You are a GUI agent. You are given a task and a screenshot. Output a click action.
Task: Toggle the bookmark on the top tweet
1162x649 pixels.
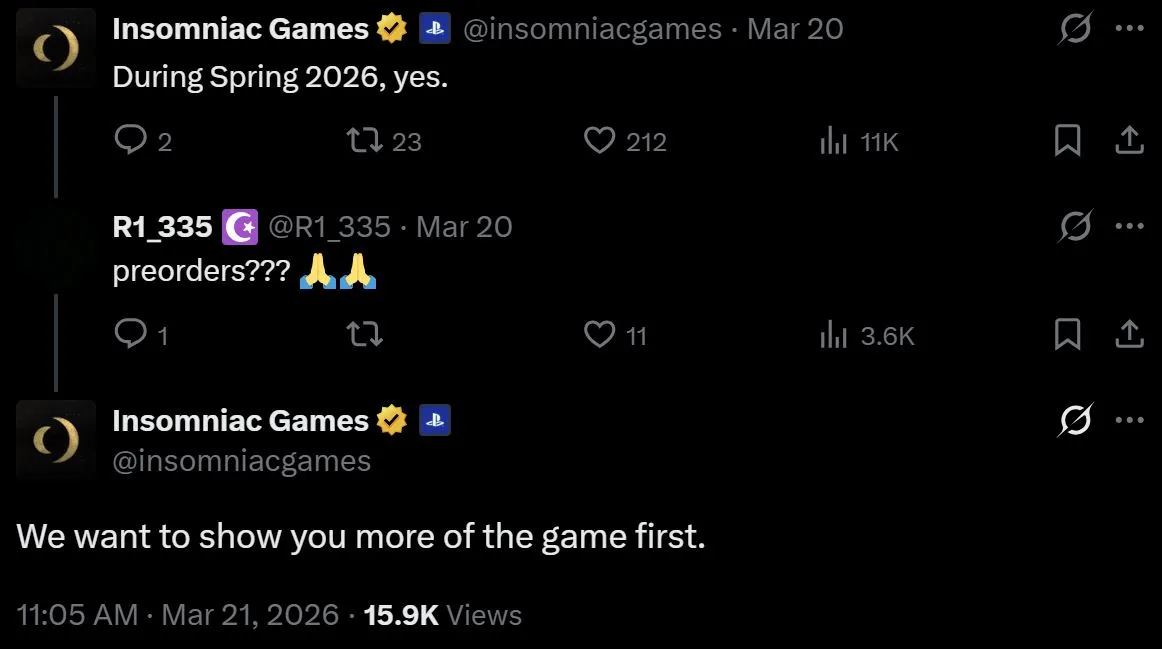[x=1067, y=141]
